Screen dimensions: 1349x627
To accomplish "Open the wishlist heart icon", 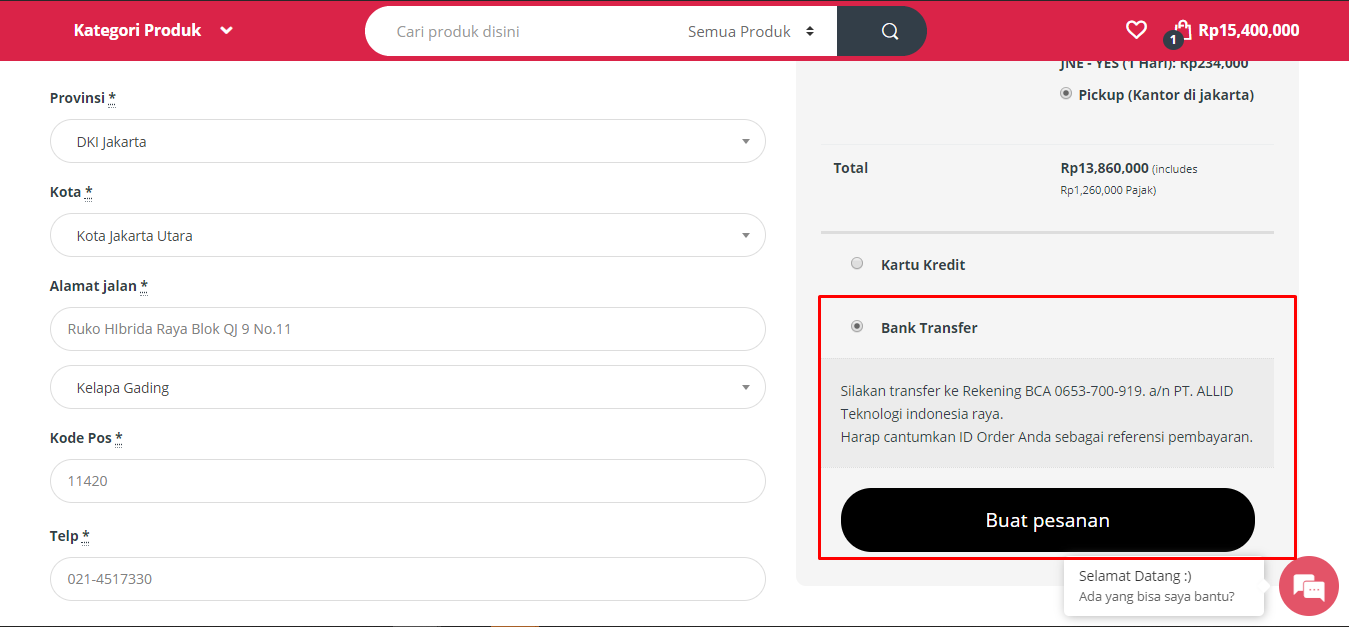I will click(x=1136, y=30).
